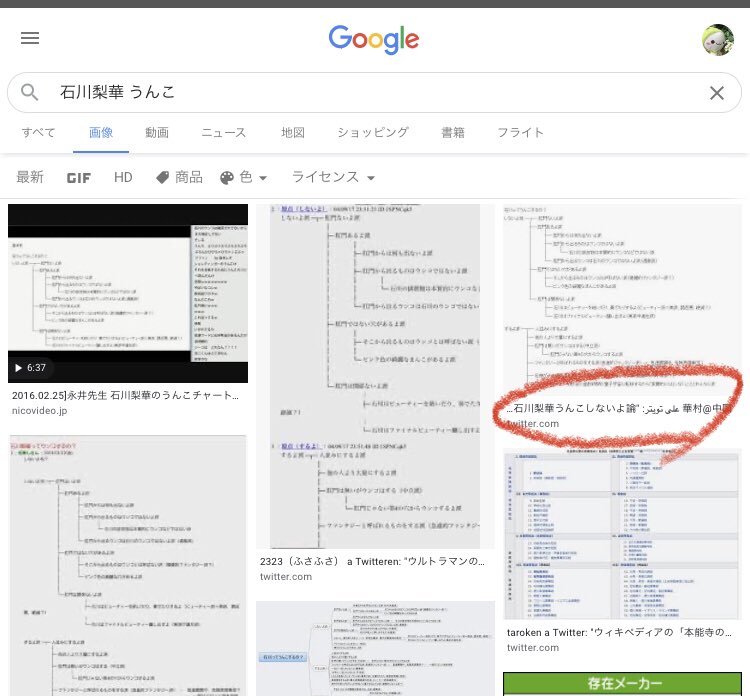Click the magnifier search icon

coord(30,92)
